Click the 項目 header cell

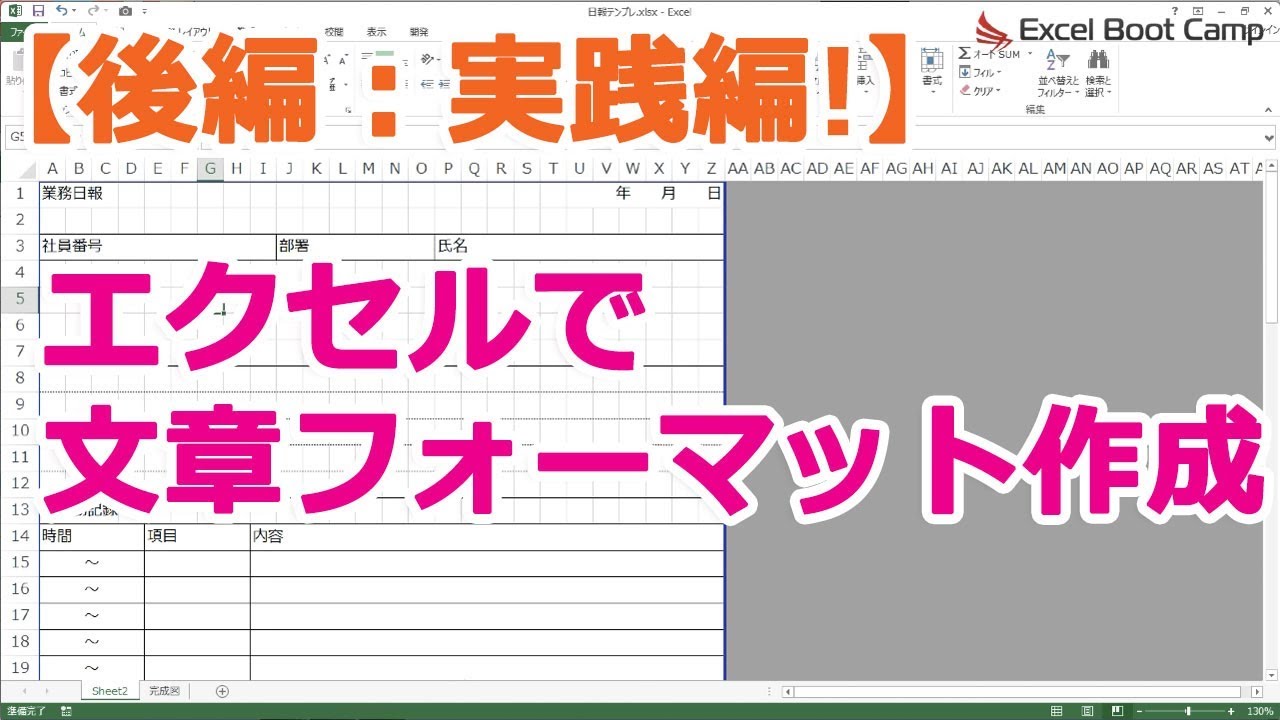pyautogui.click(x=197, y=536)
